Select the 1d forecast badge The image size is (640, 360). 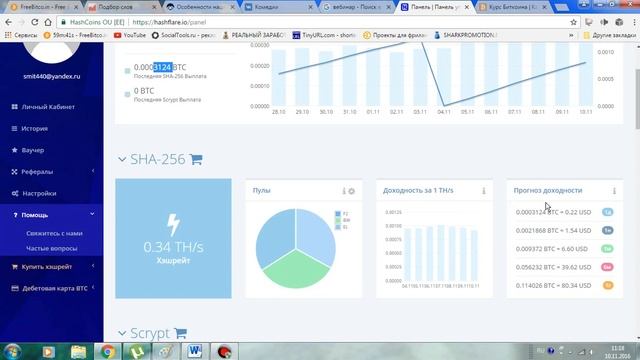[x=607, y=212]
